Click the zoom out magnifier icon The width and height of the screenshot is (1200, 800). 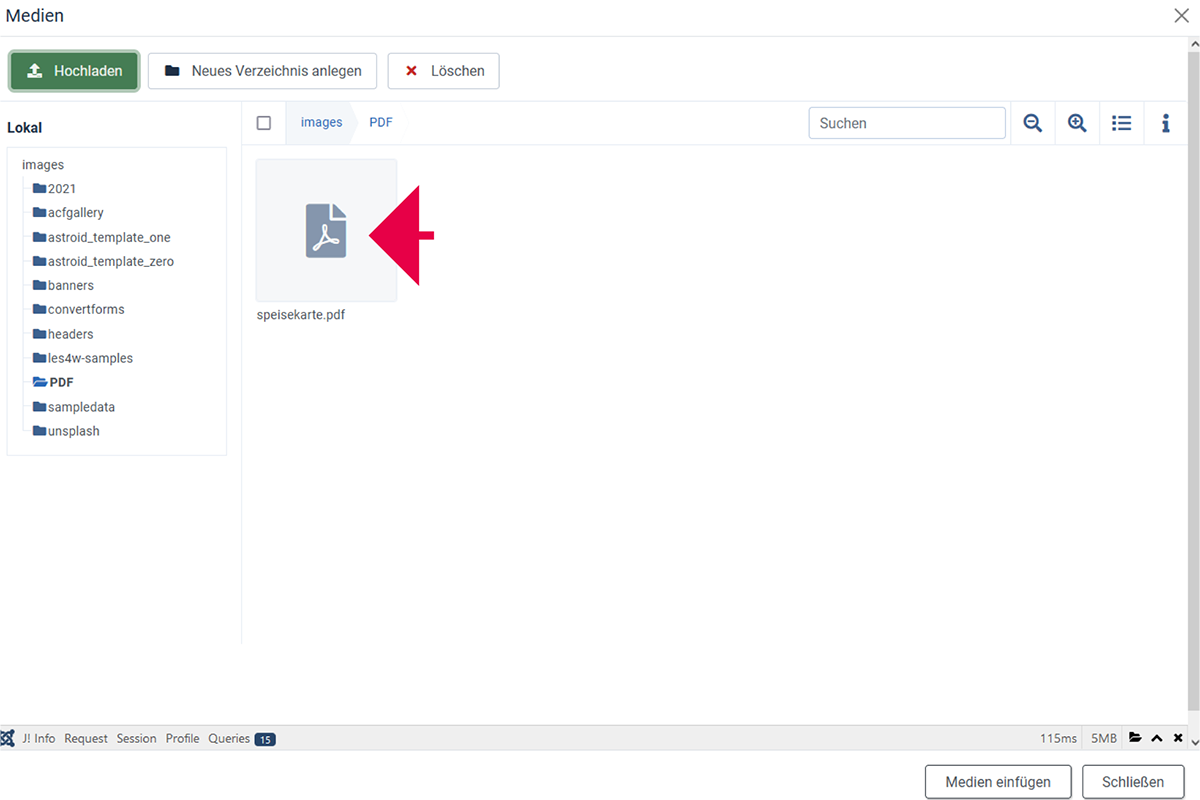1033,123
